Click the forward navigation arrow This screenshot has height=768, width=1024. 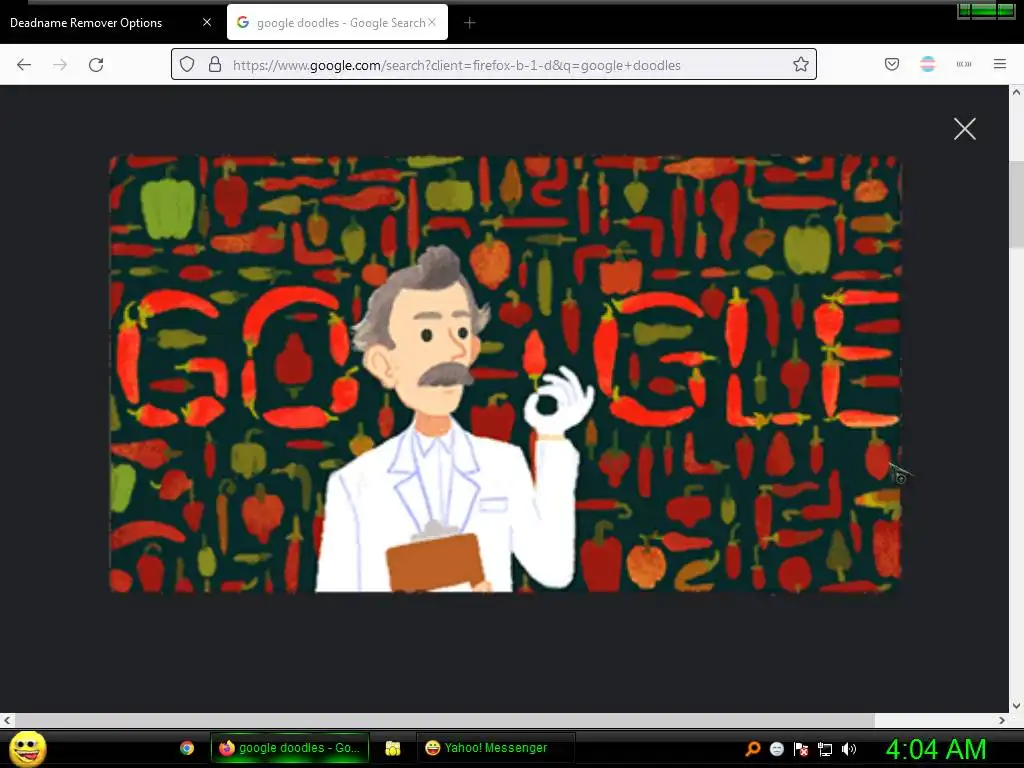point(60,65)
